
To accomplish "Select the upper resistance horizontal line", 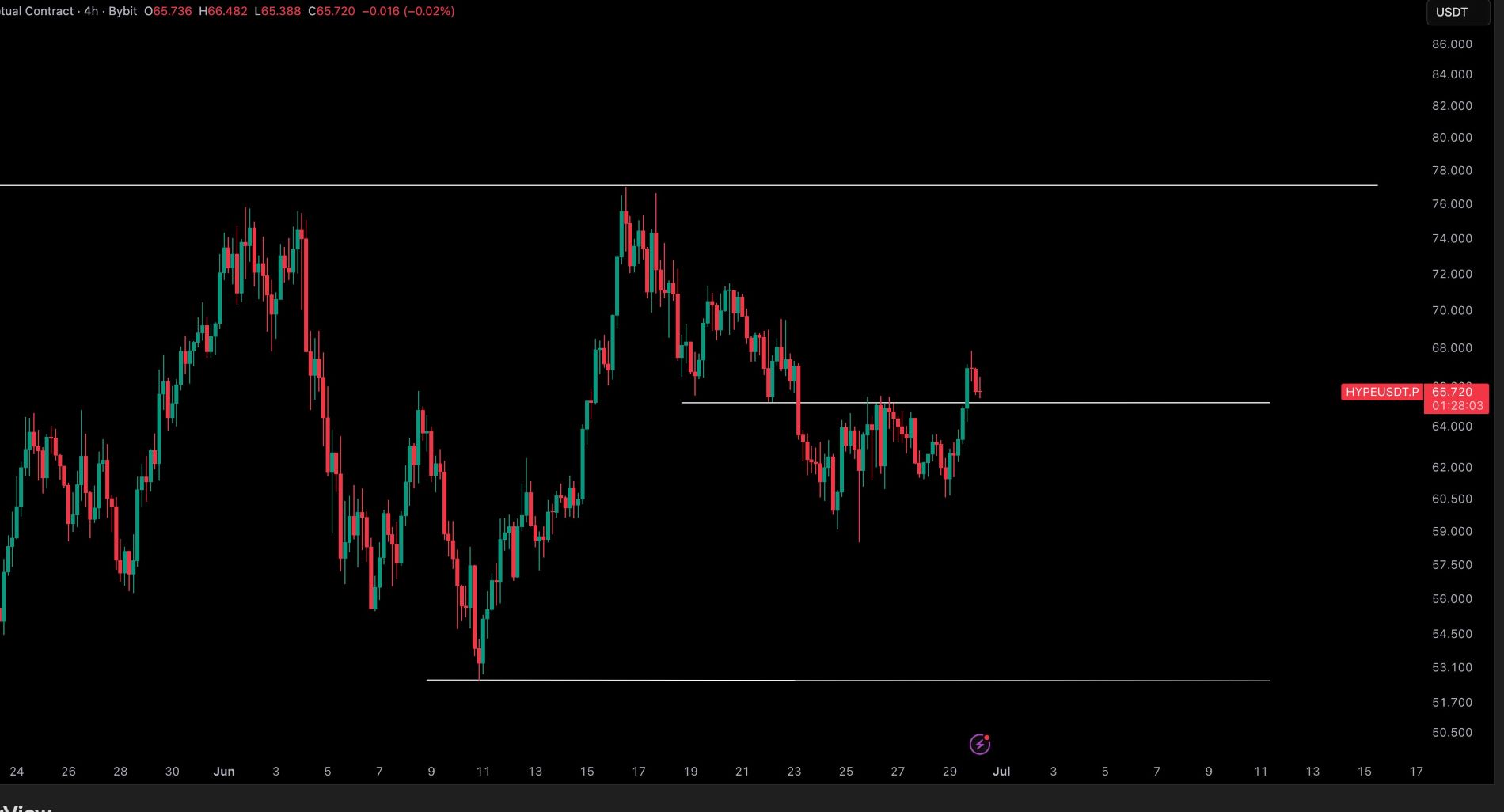I will [689, 185].
